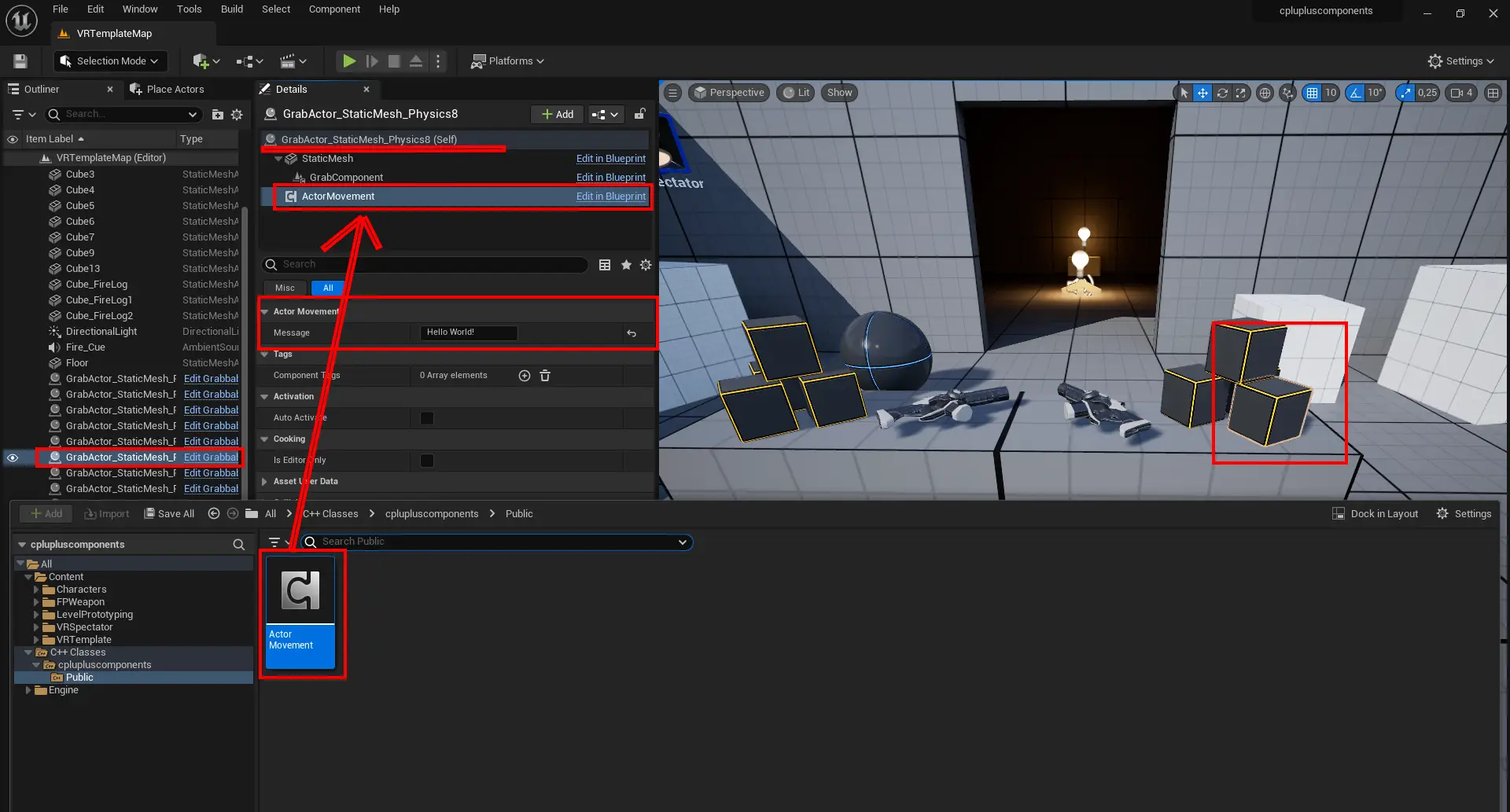Toggle visibility of the selected GrabActor in Outliner
This screenshot has height=812, width=1510.
click(13, 457)
